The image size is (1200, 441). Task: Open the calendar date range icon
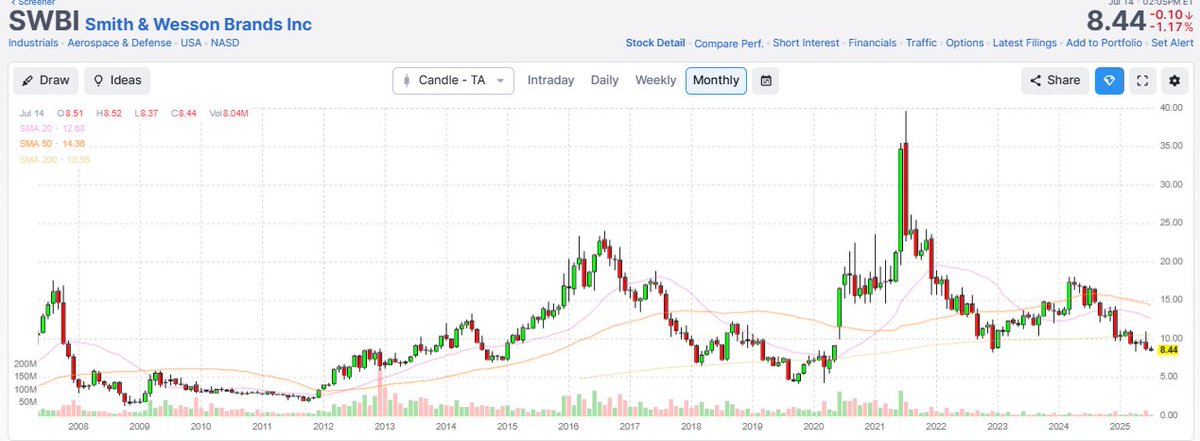pyautogui.click(x=765, y=80)
